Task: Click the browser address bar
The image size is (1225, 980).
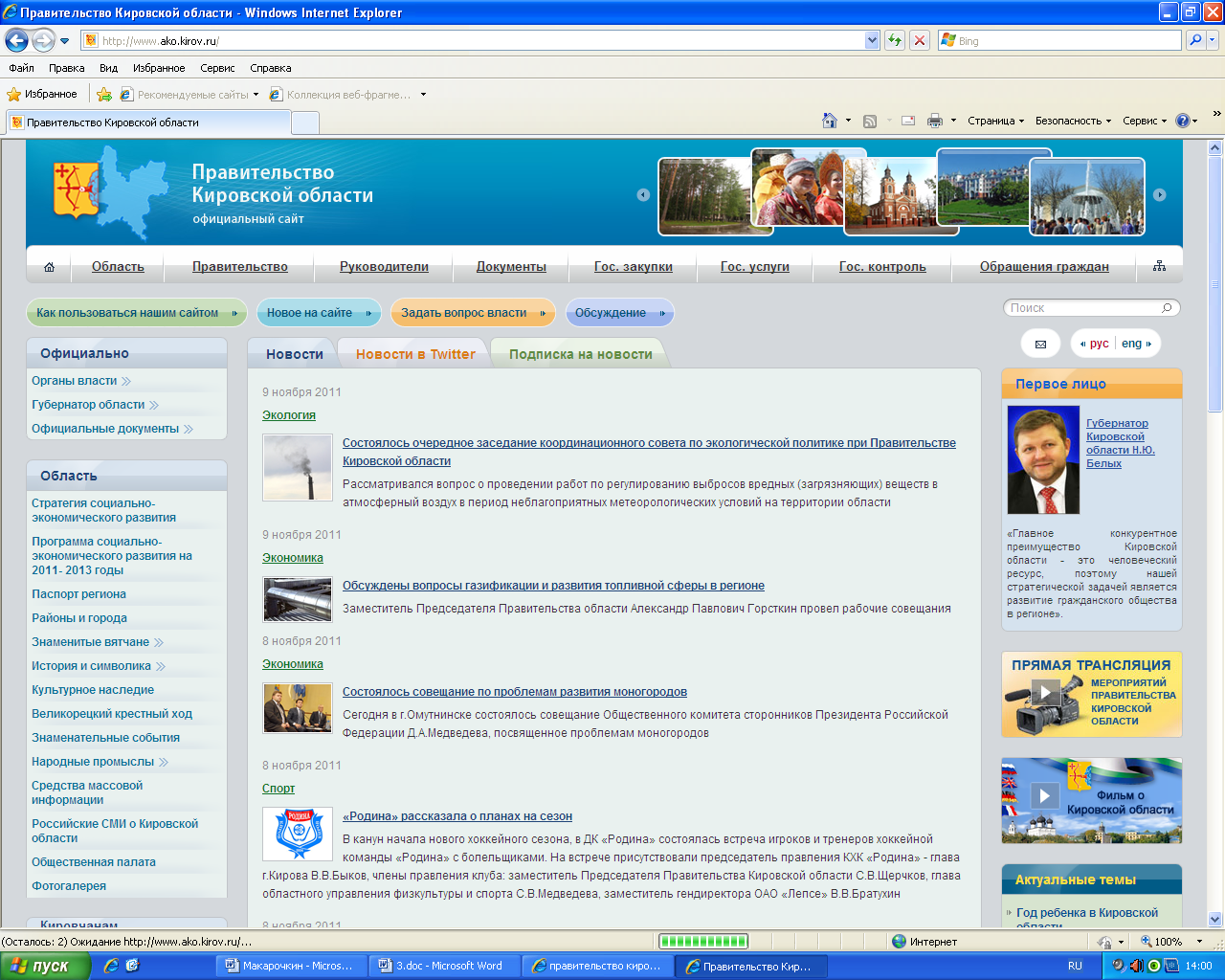Action: pos(473,40)
